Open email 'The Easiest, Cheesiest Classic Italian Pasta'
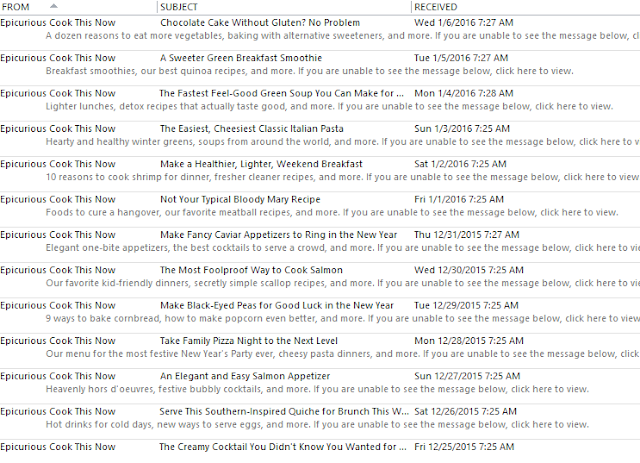640x463 pixels. pos(251,129)
